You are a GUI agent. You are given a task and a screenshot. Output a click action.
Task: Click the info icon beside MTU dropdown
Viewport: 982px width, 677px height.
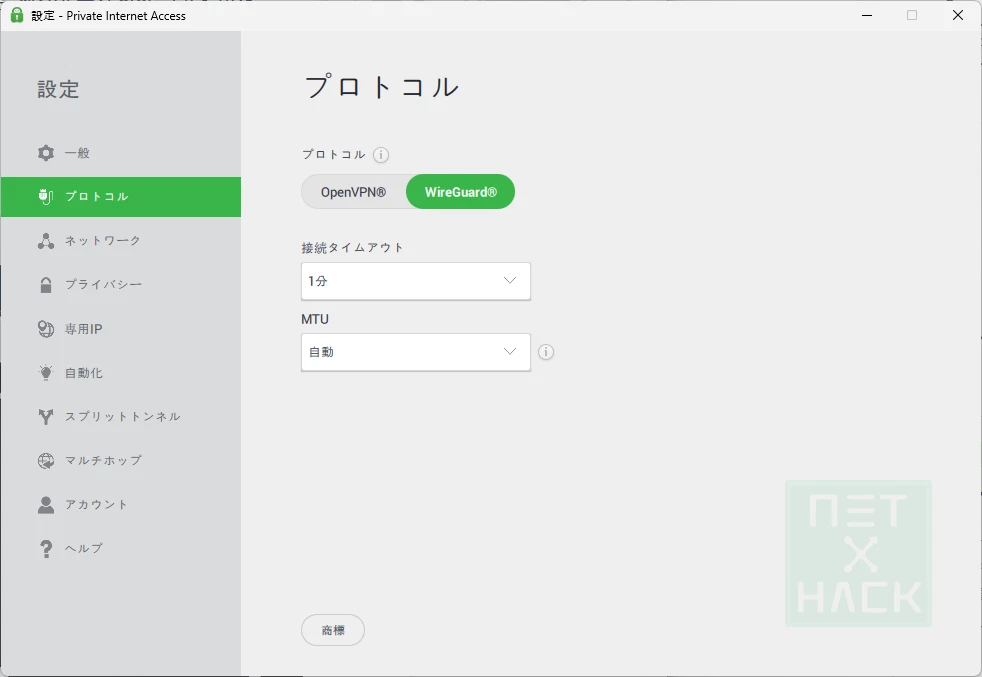pos(546,352)
